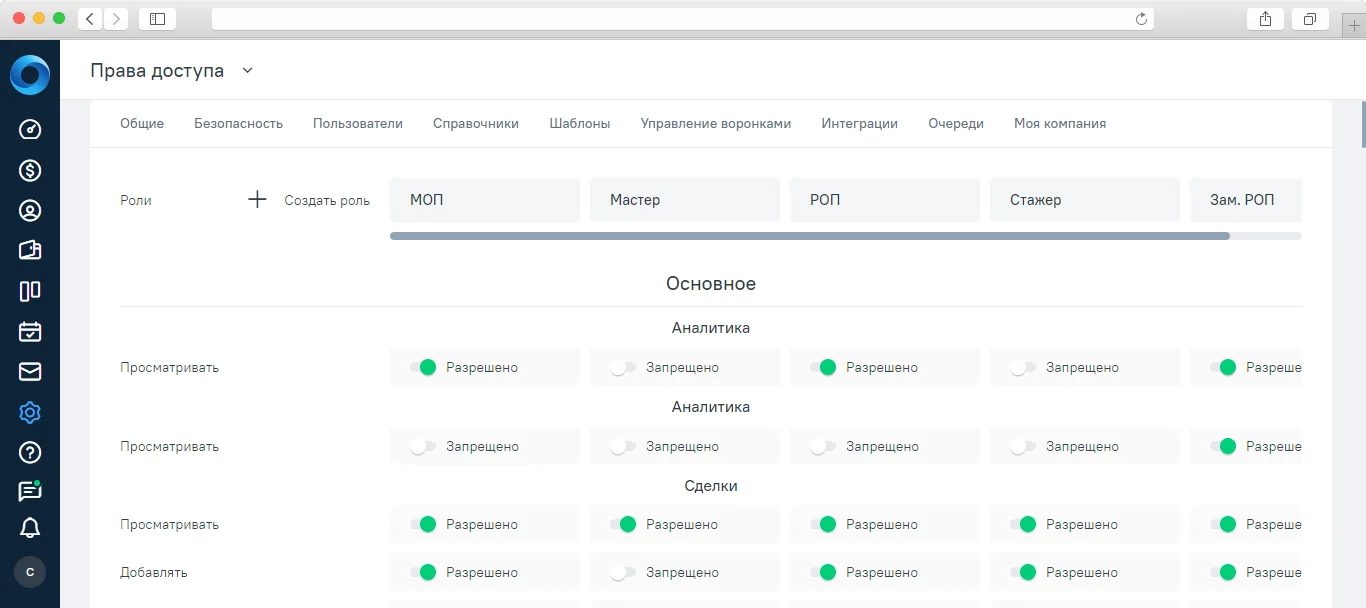
Task: Click the 'Создать роль' link
Action: 327,200
